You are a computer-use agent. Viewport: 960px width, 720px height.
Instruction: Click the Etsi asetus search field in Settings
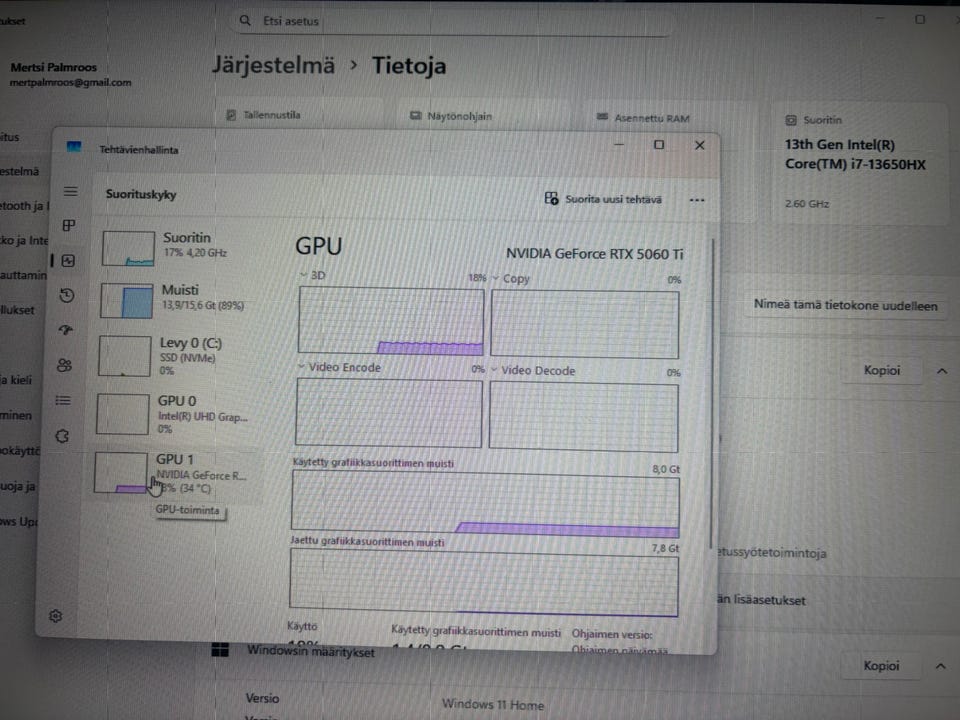(x=453, y=21)
